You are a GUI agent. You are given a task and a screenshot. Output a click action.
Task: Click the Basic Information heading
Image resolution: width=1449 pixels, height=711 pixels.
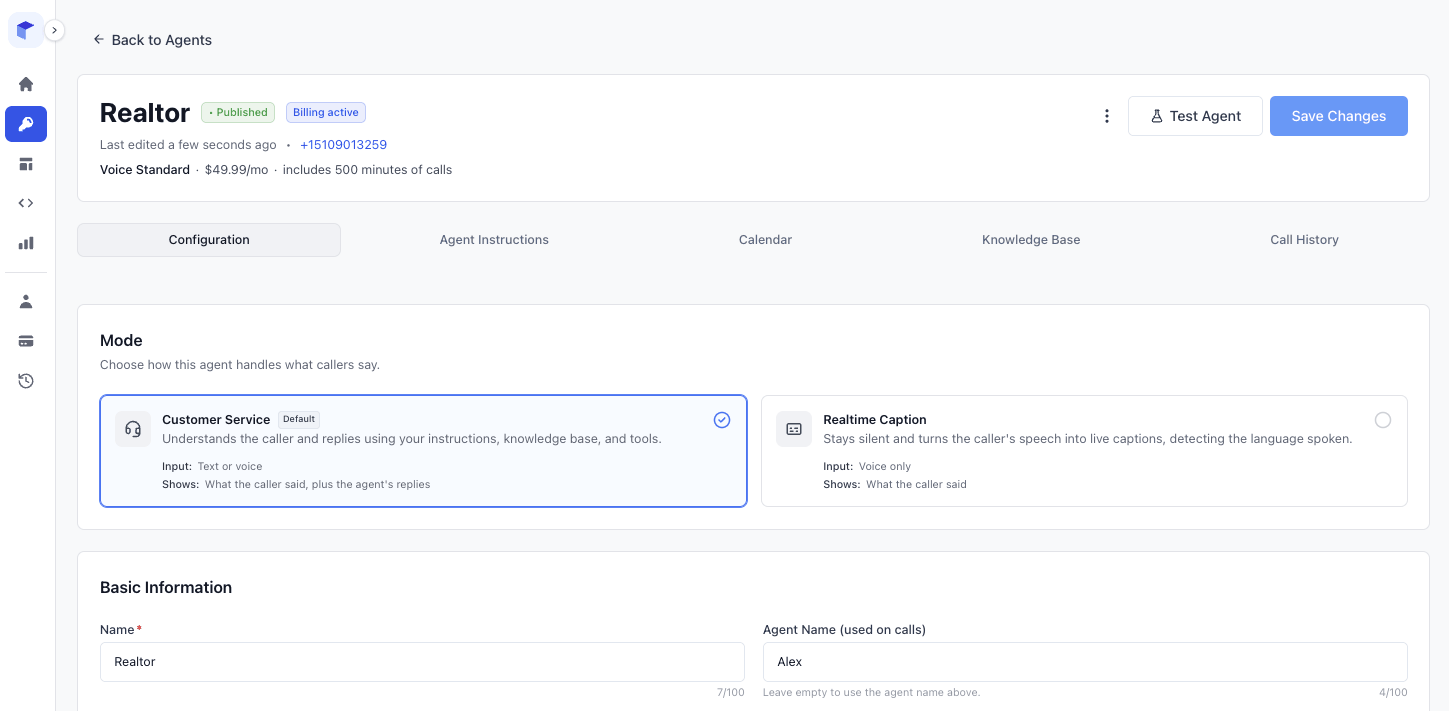166,587
